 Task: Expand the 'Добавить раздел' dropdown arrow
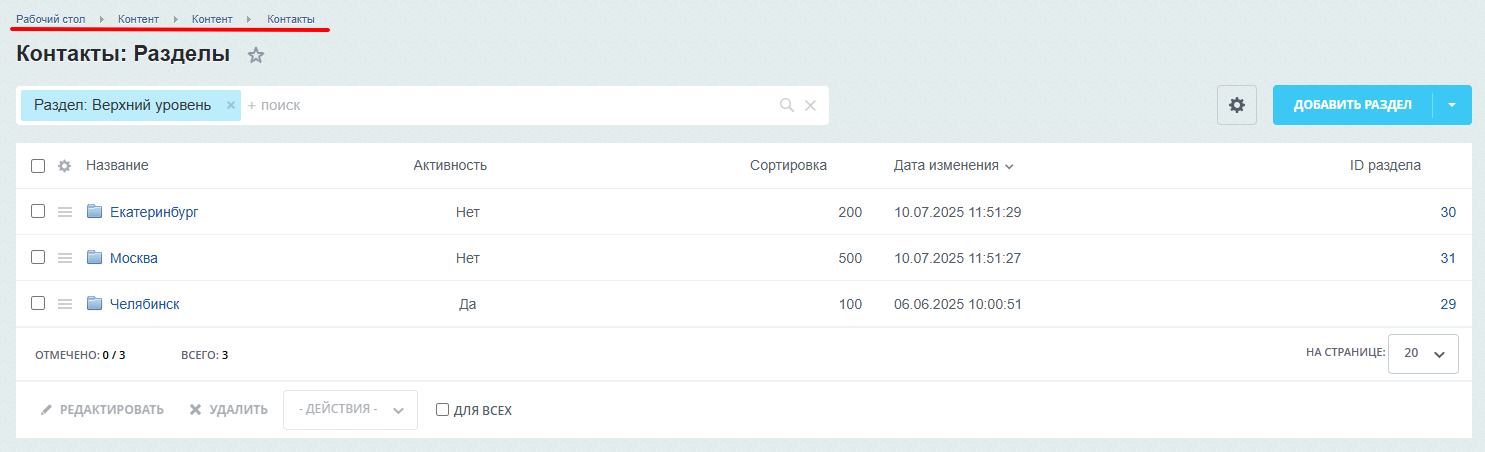click(x=1452, y=105)
